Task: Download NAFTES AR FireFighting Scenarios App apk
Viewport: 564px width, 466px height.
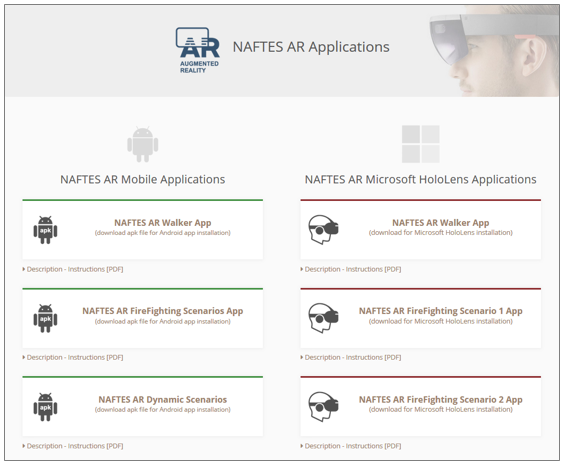Action: coord(163,311)
